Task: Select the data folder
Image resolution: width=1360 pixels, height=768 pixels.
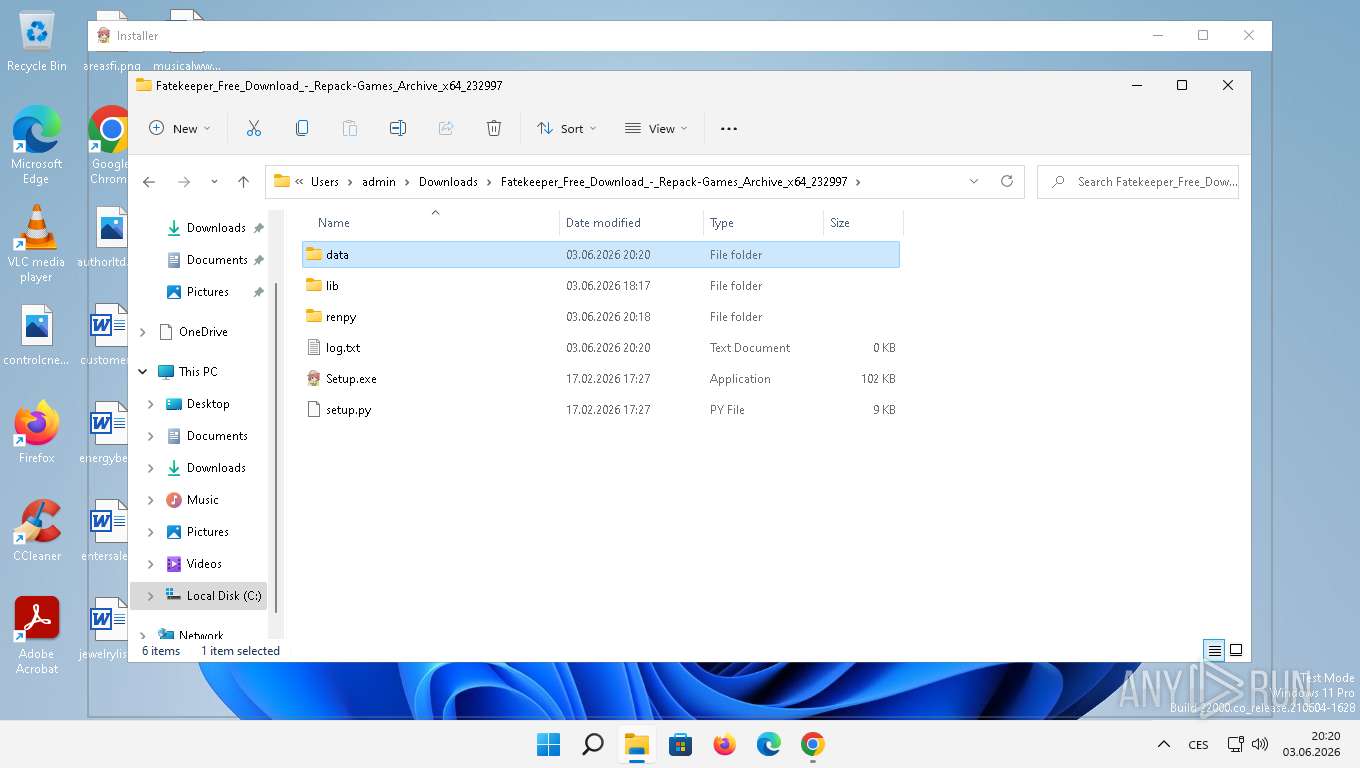Action: coord(601,255)
